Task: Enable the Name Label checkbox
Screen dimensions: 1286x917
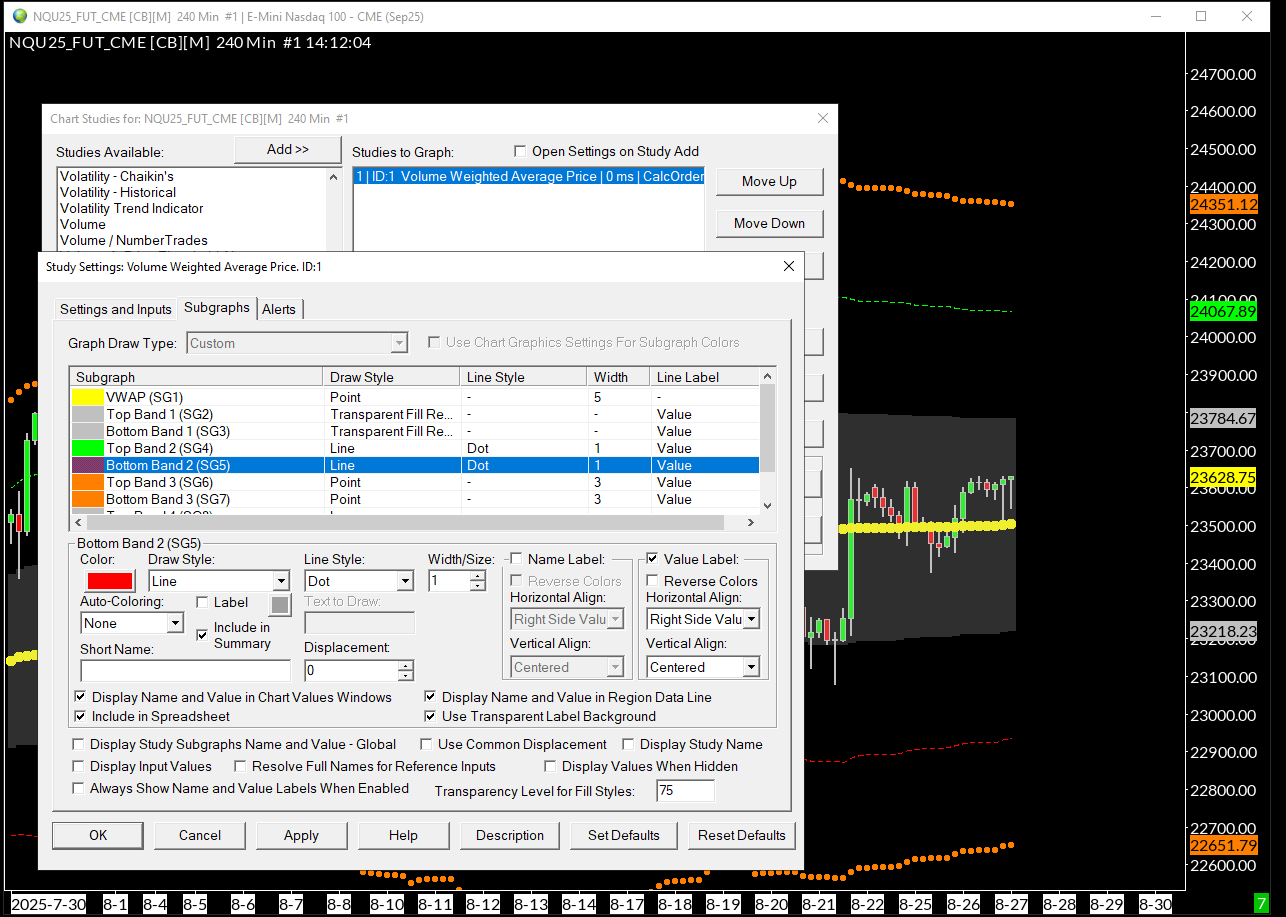Action: (517, 559)
